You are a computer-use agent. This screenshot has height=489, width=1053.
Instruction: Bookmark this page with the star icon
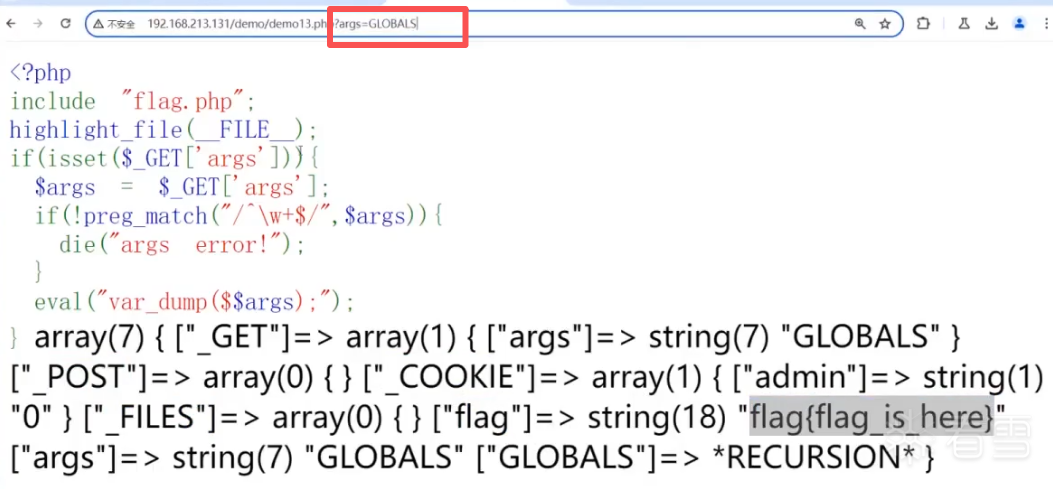(885, 23)
